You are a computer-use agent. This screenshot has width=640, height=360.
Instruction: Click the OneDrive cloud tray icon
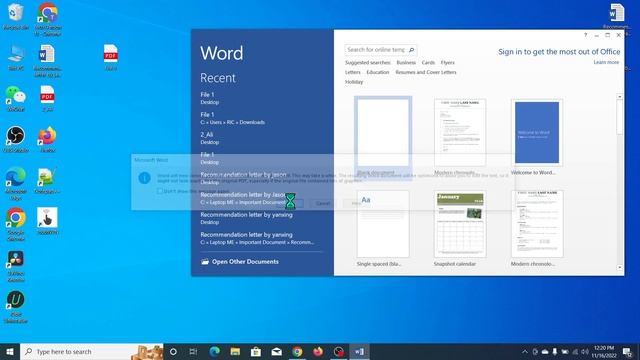[545, 351]
